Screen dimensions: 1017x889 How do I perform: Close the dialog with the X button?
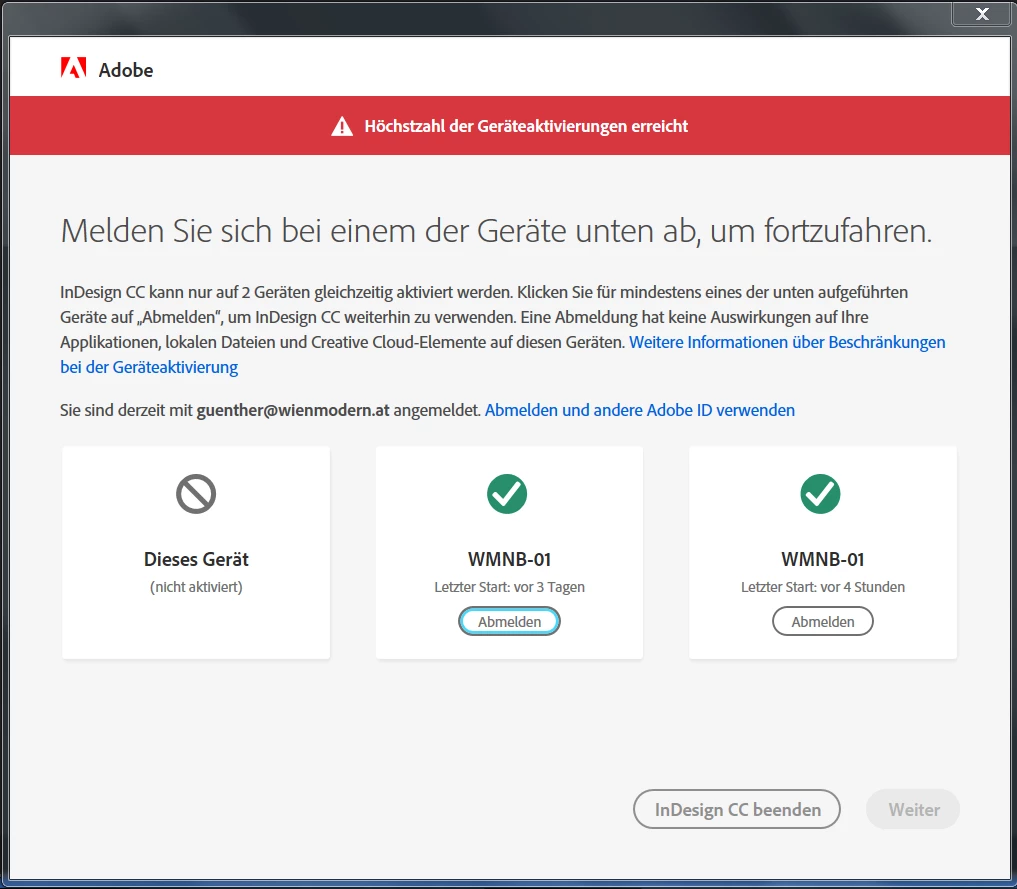point(982,14)
